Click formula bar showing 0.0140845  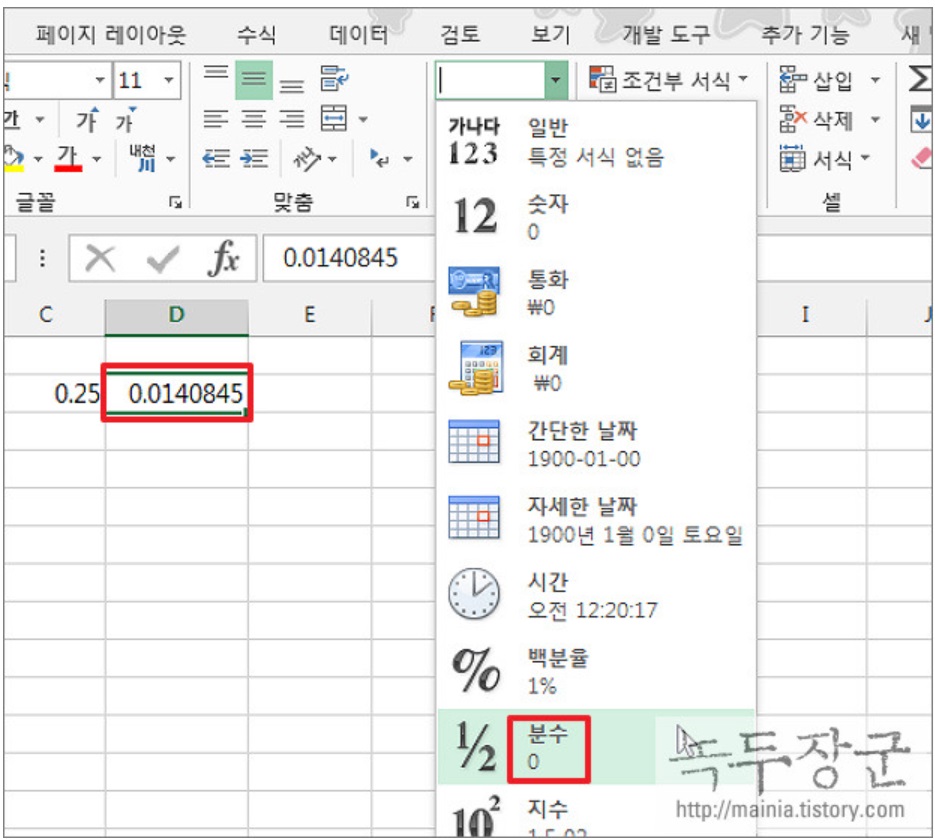click(349, 258)
